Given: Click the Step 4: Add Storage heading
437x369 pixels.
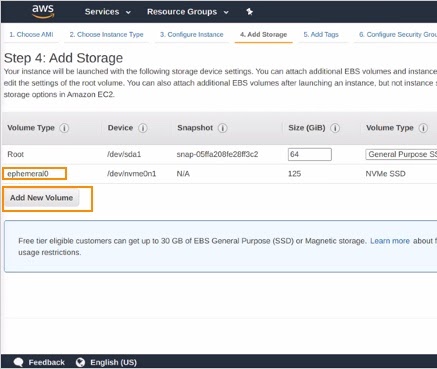Looking at the screenshot, I should [x=63, y=58].
